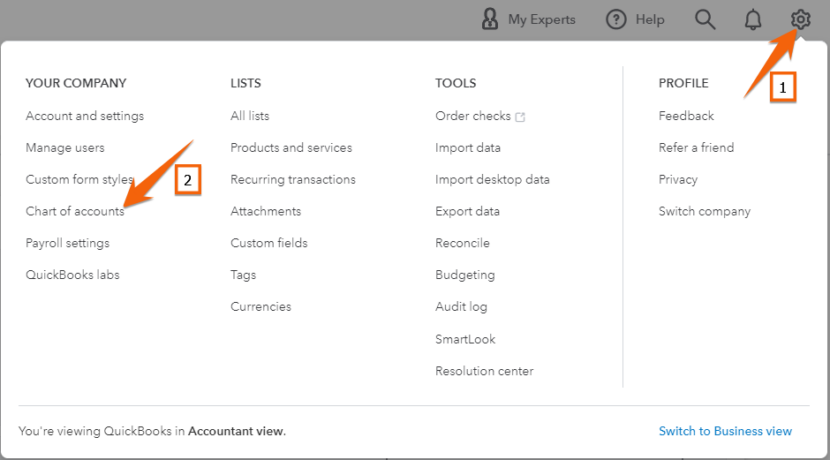Image resolution: width=830 pixels, height=460 pixels.
Task: Click the PROFILE heading
Action: coord(683,83)
